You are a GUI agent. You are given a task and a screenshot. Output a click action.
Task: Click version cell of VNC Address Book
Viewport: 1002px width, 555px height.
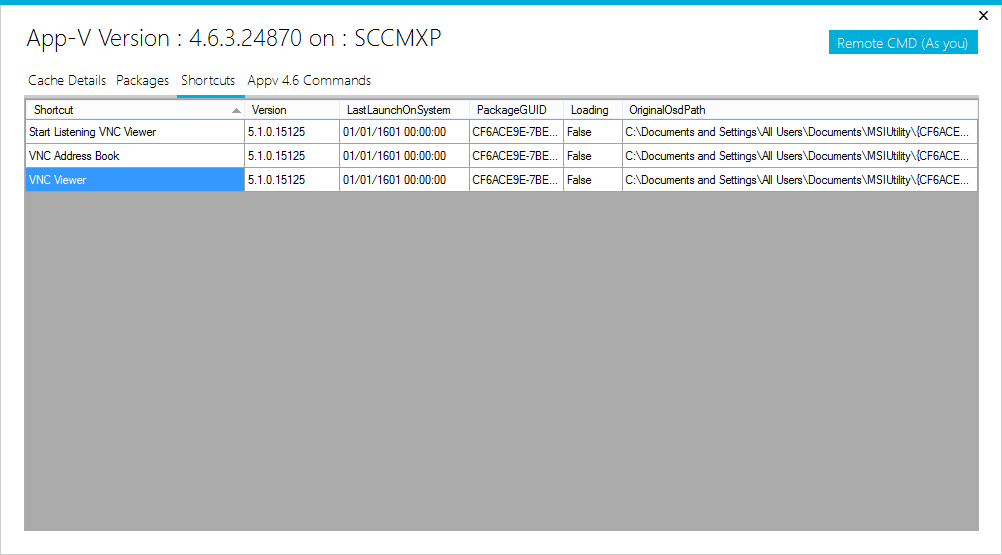292,156
